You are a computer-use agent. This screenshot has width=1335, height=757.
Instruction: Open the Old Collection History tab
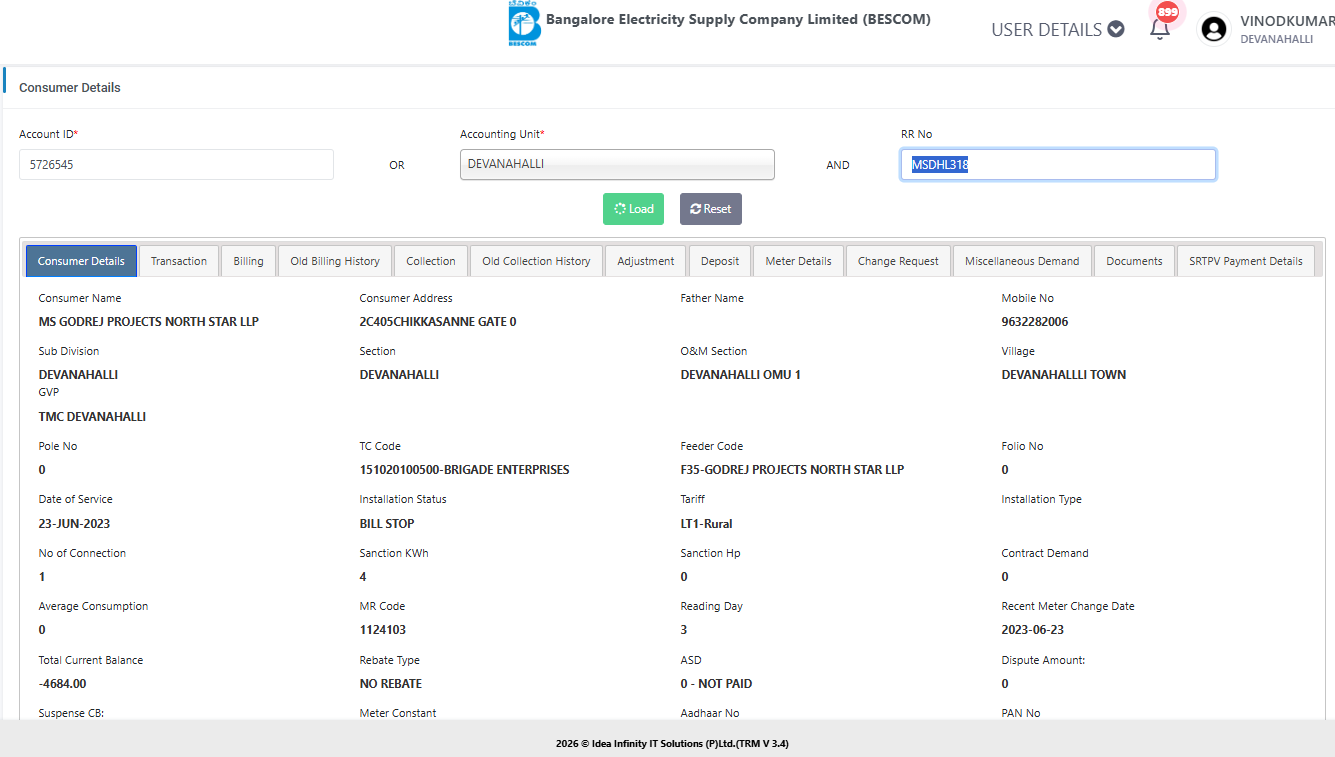536,261
